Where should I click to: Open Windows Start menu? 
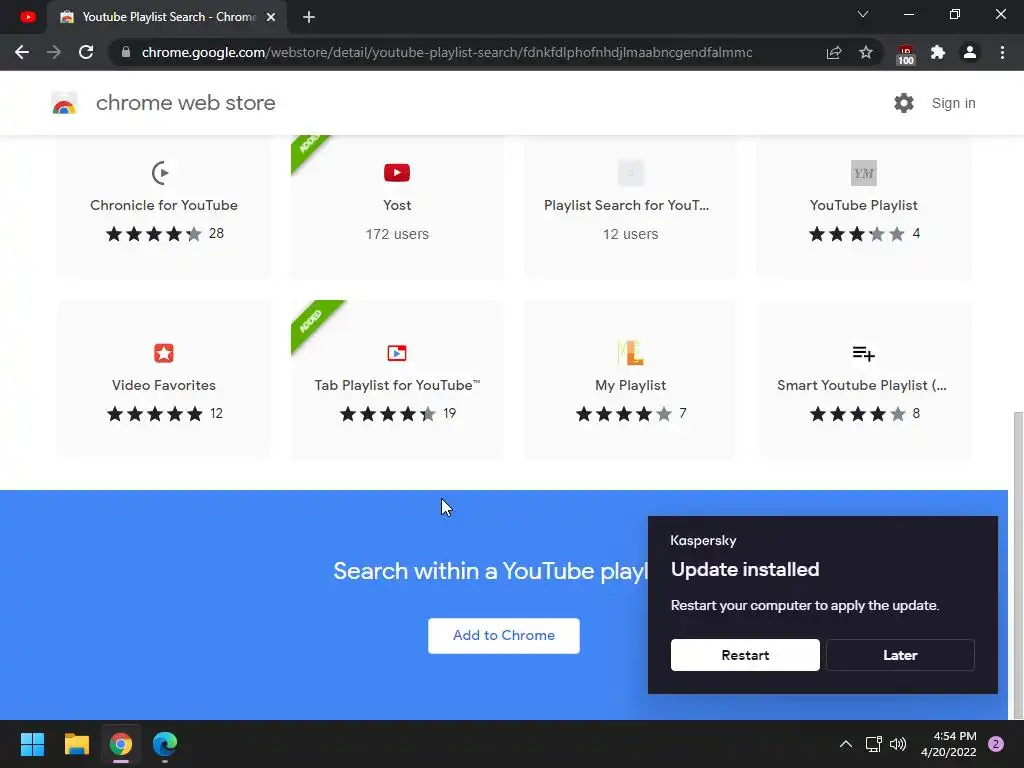tap(32, 744)
